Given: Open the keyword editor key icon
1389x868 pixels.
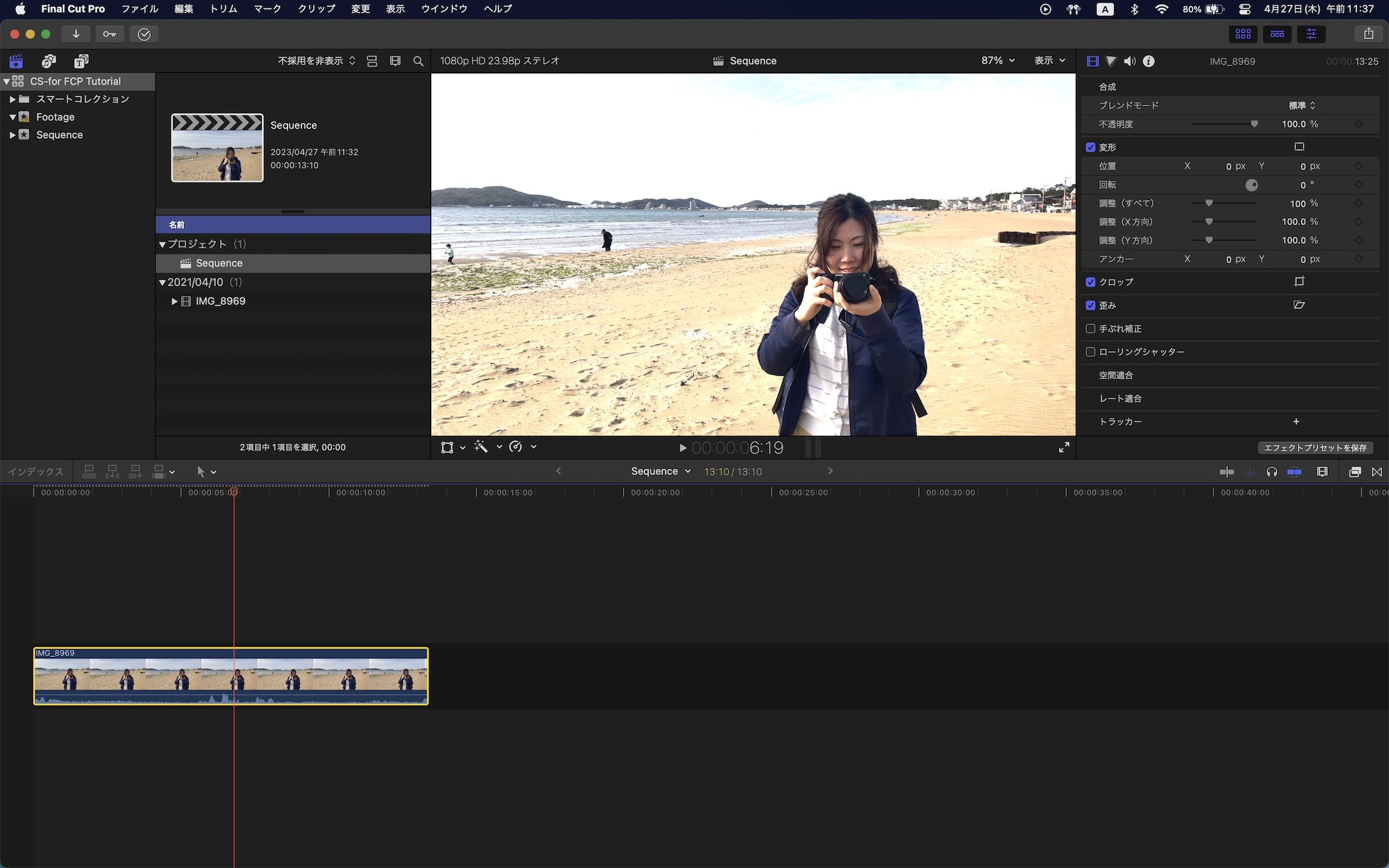Looking at the screenshot, I should coord(110,34).
